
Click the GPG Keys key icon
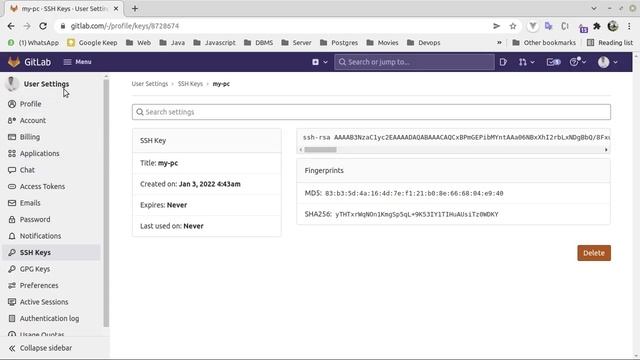(x=12, y=269)
